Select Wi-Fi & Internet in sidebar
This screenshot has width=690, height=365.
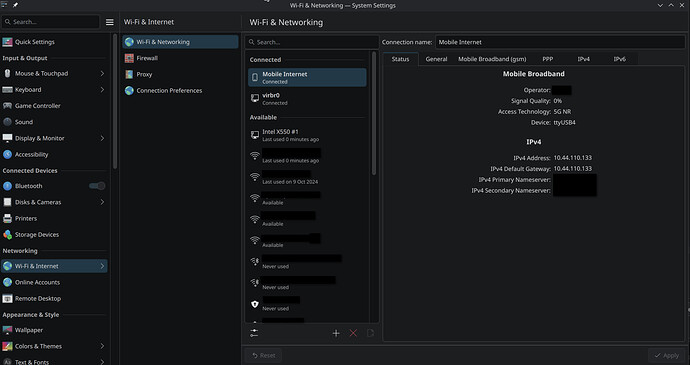tap(54, 266)
